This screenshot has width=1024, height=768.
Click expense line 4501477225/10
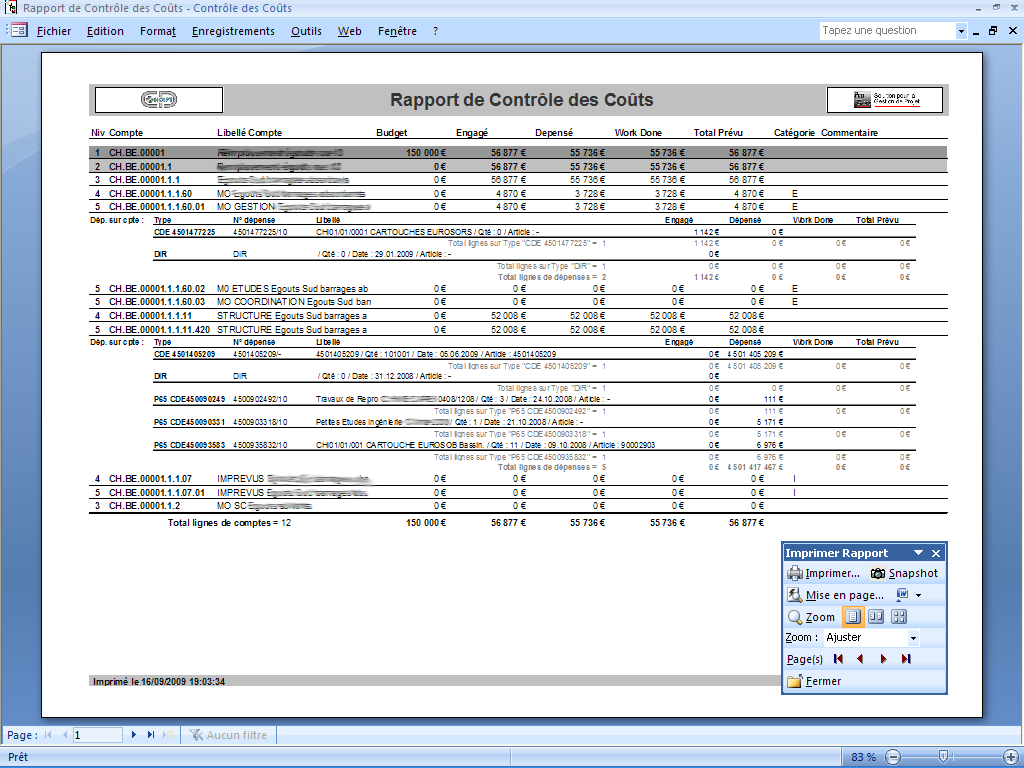point(534,232)
